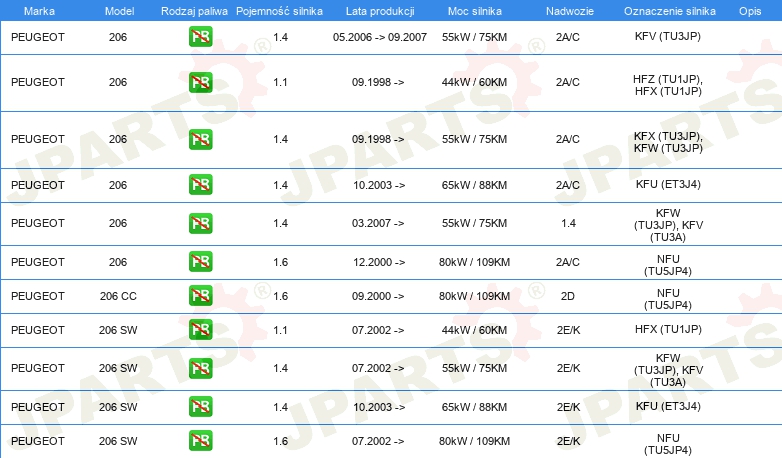Click 44kW / 60KM in the 206 SW row
782x458 pixels.
(x=474, y=330)
